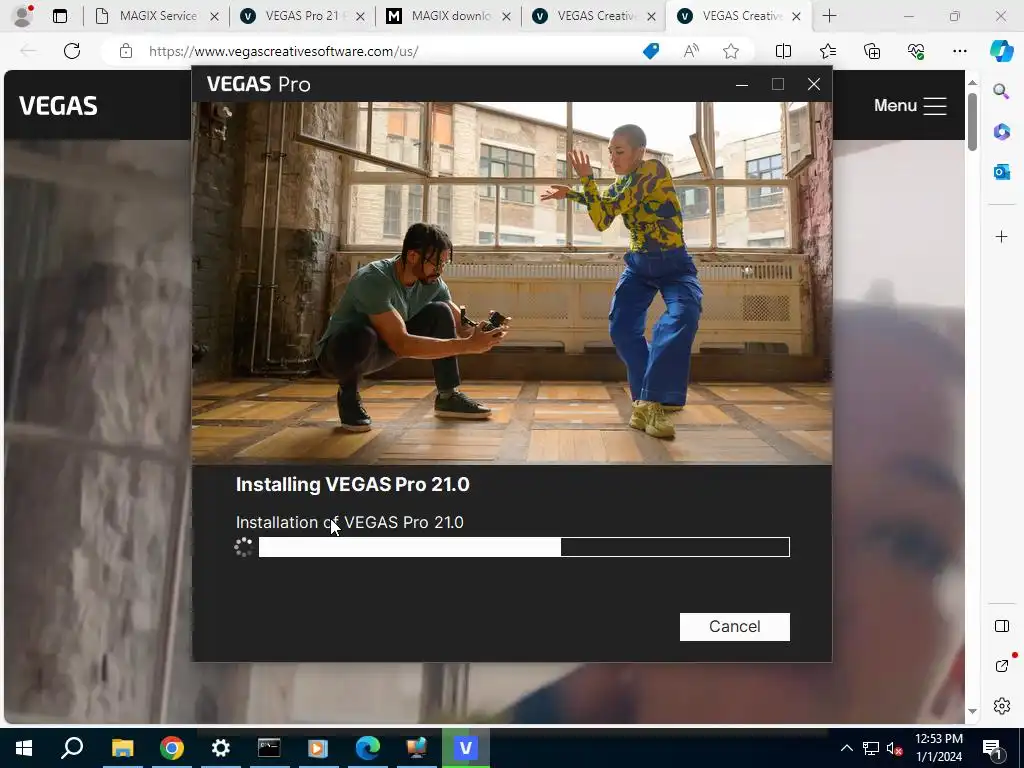The height and width of the screenshot is (768, 1024).
Task: Close the active VEGAS Creative tab
Action: [796, 17]
